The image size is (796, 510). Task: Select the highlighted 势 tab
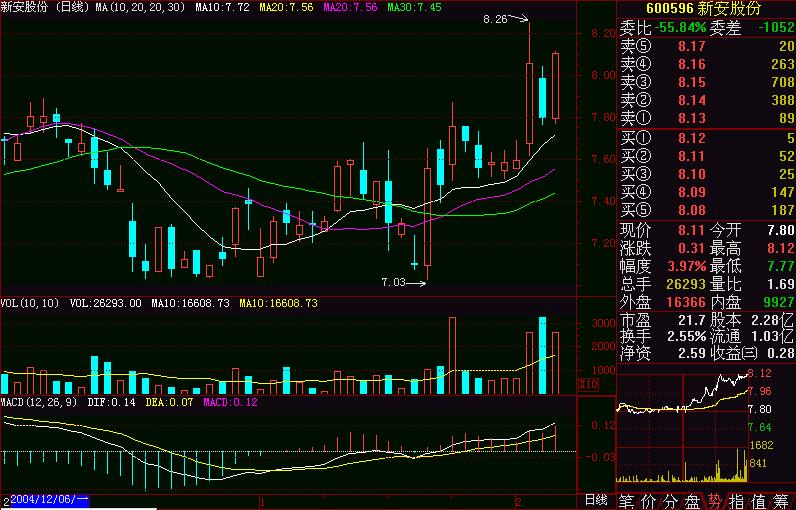pyautogui.click(x=714, y=500)
